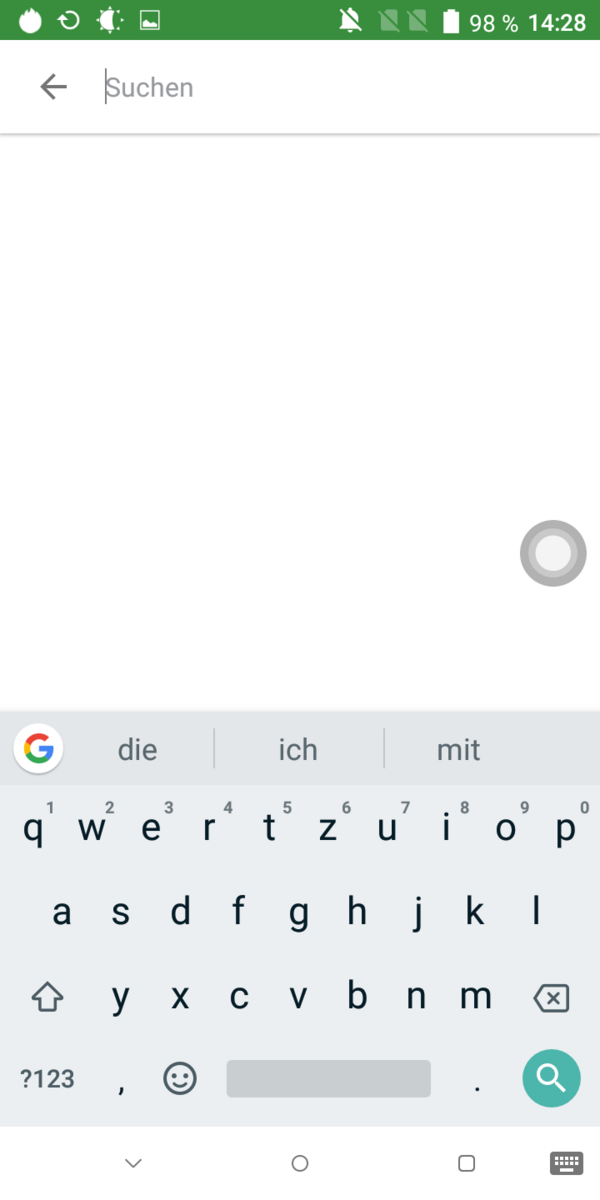Tap the floating gray assistive circle
The width and height of the screenshot is (600, 1200).
pyautogui.click(x=553, y=552)
